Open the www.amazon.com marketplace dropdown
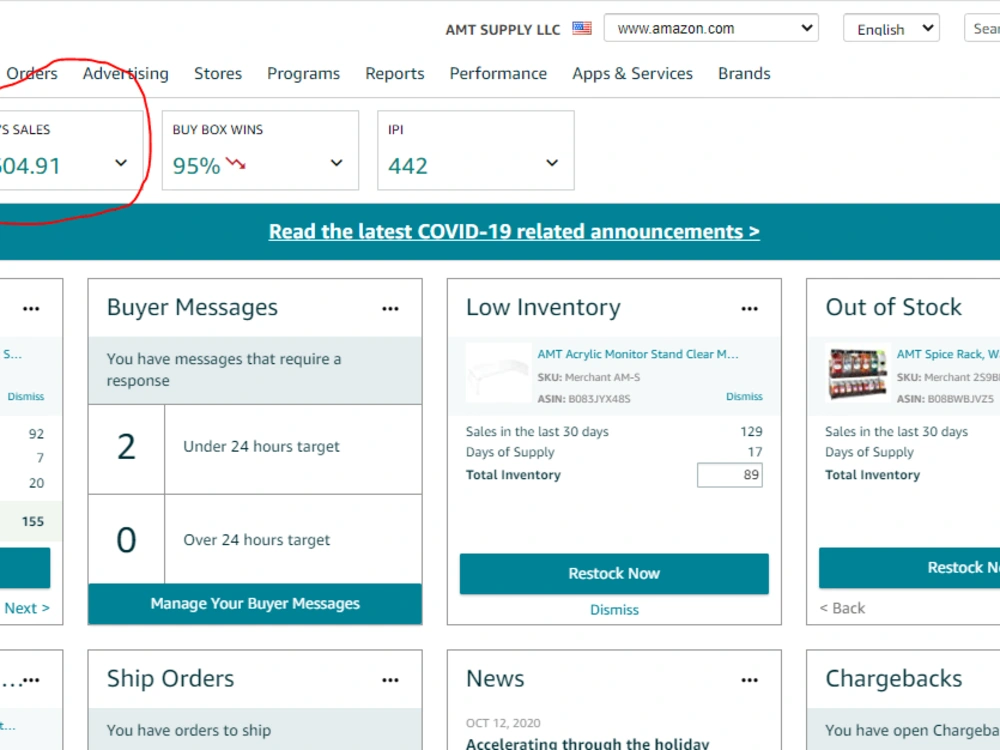The image size is (1000, 750). tap(711, 29)
